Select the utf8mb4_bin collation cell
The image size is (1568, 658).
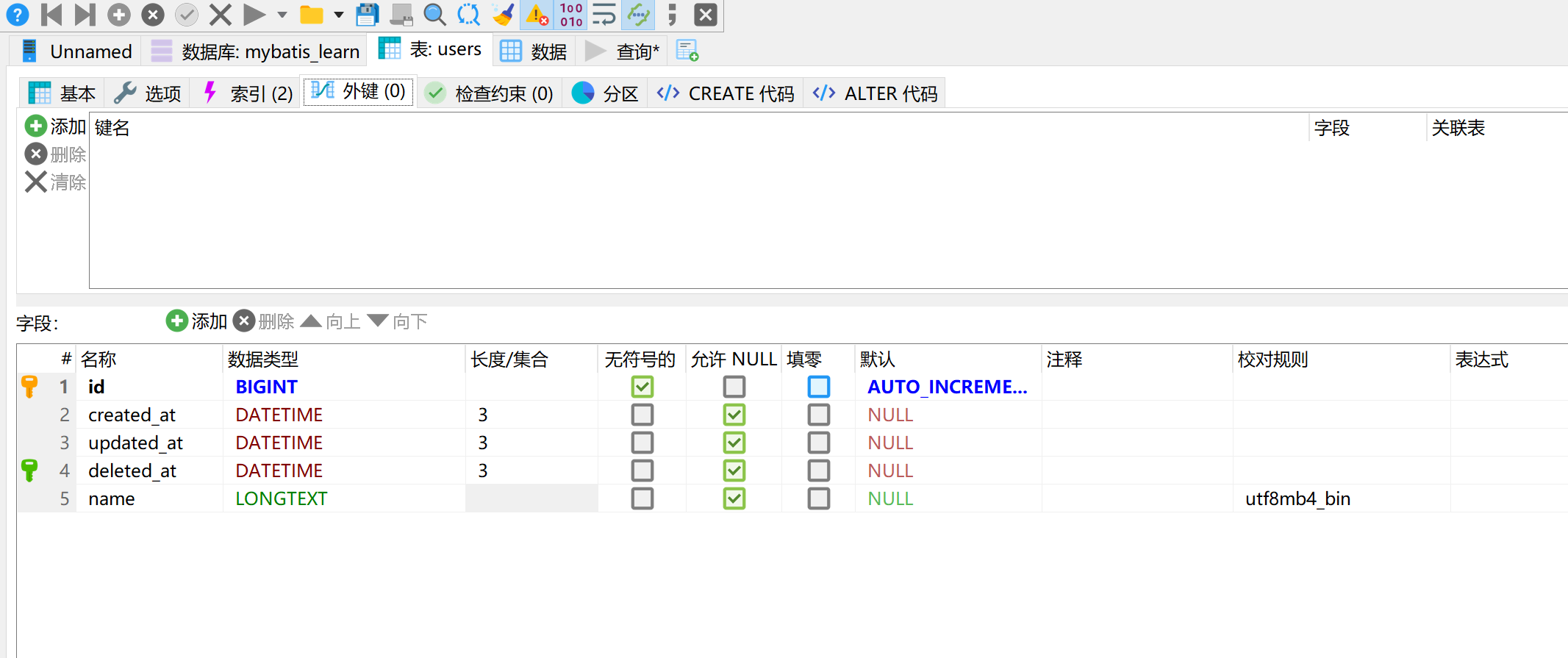pyautogui.click(x=1297, y=498)
